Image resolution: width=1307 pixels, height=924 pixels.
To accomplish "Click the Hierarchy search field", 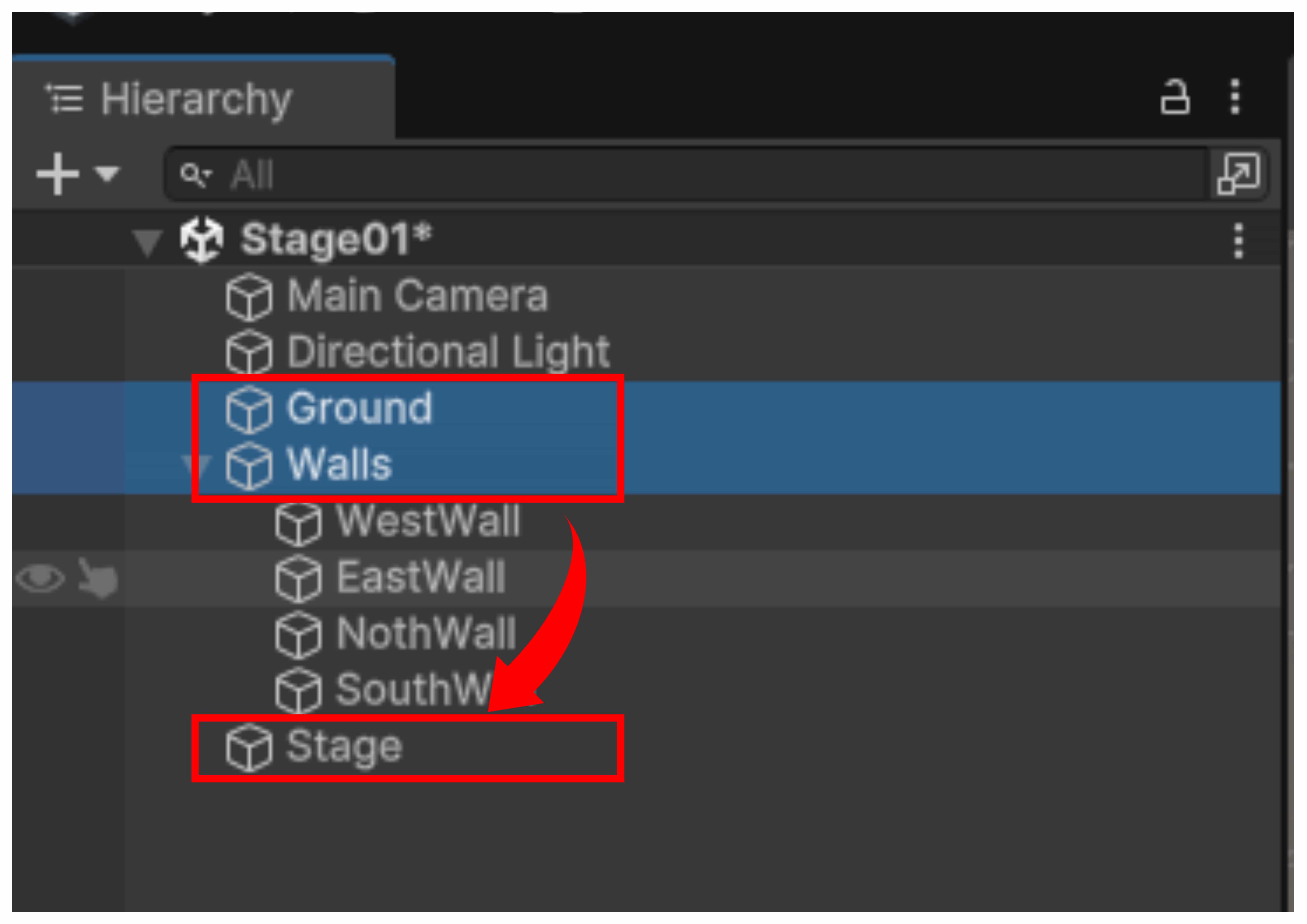I will [683, 174].
